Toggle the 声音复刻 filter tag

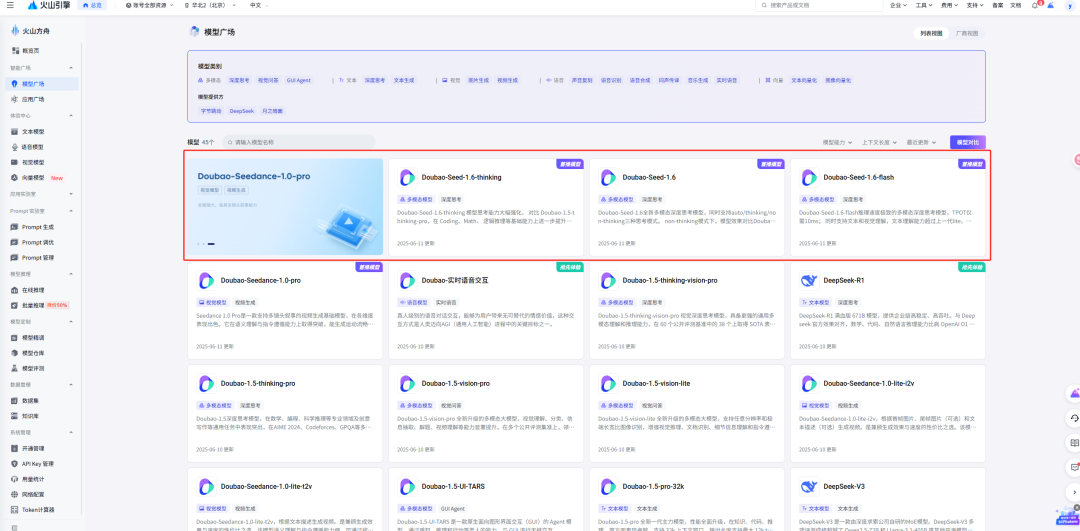[581, 80]
